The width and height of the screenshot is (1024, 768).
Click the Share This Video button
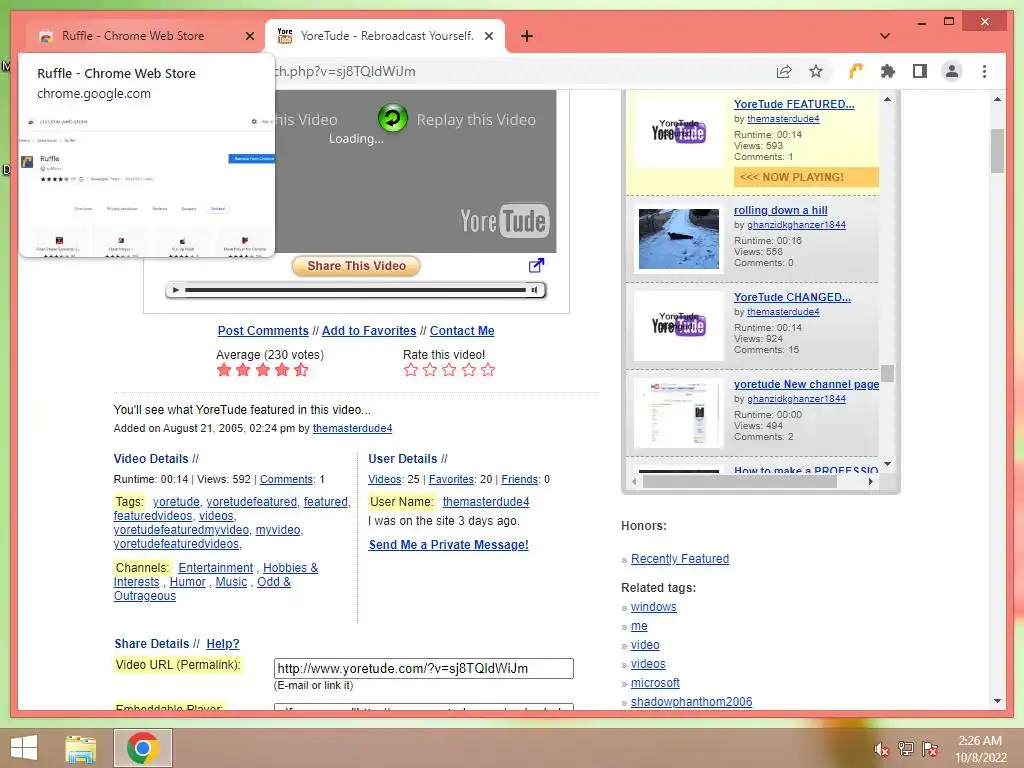coord(356,266)
